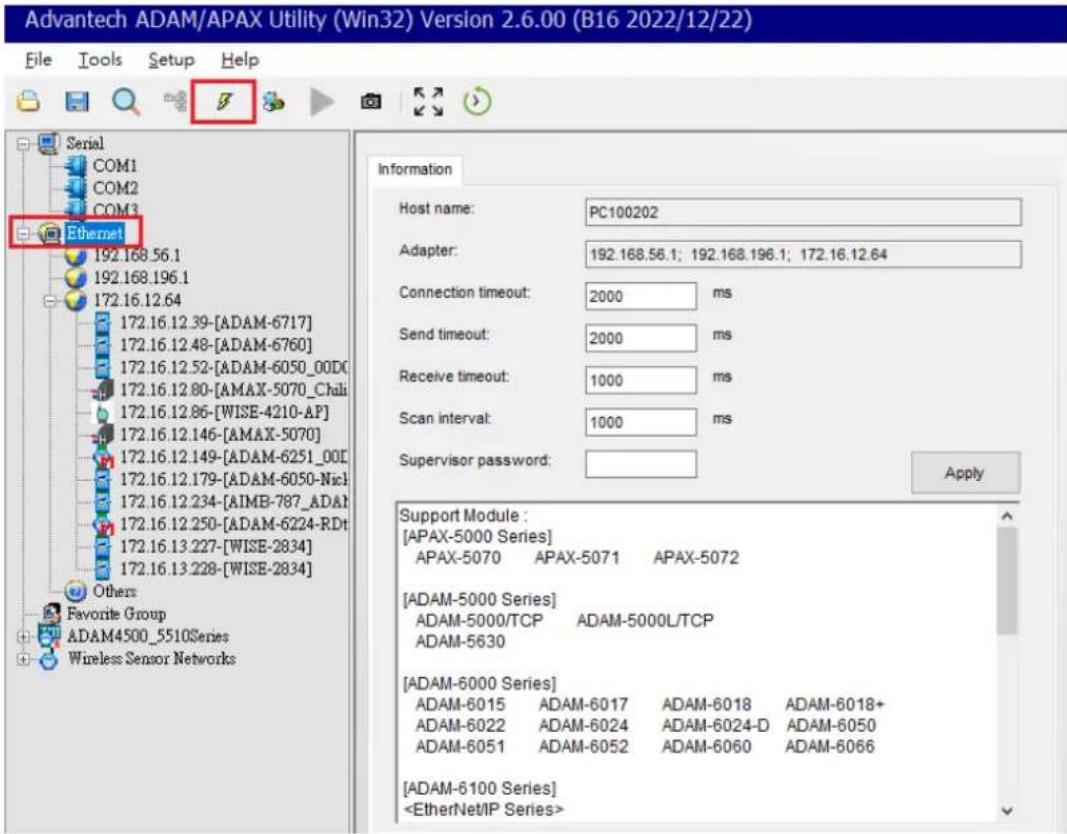Click the module icon beside ADAM-6717

[x=102, y=322]
